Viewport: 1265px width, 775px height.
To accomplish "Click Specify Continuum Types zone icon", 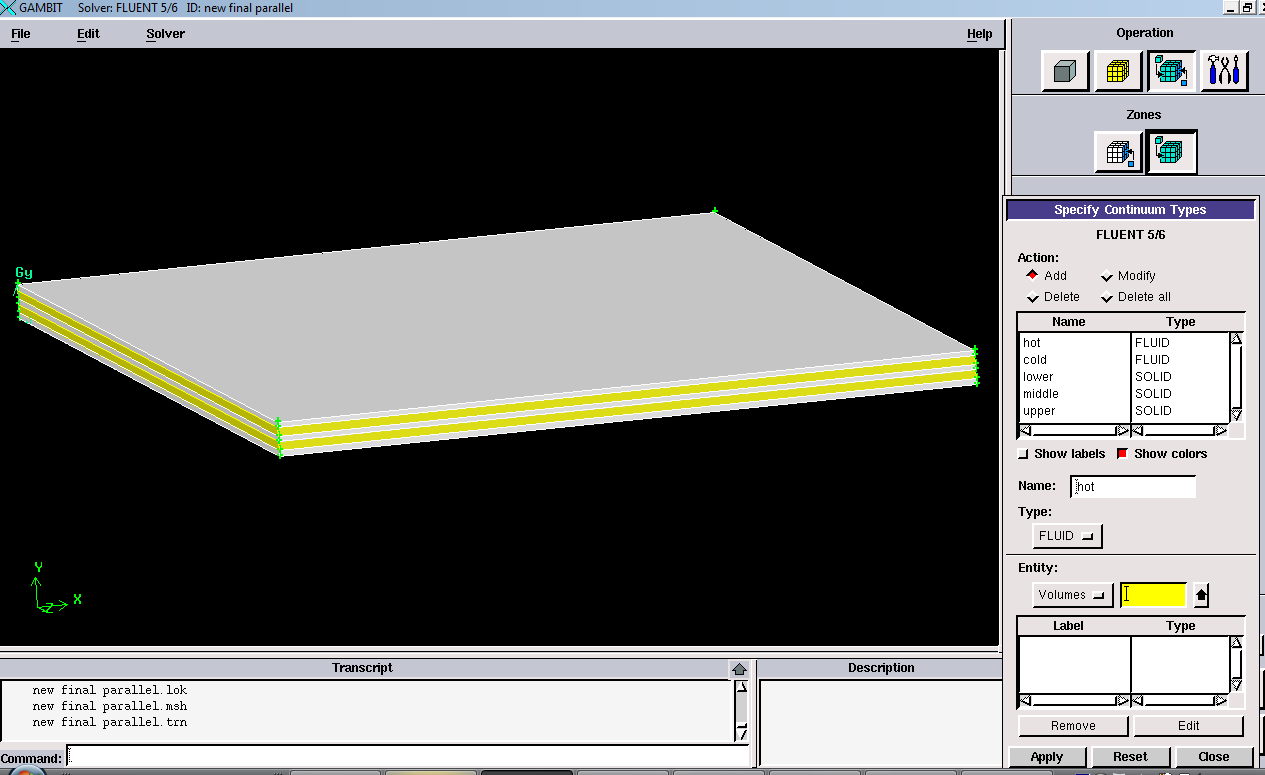I will 1171,152.
